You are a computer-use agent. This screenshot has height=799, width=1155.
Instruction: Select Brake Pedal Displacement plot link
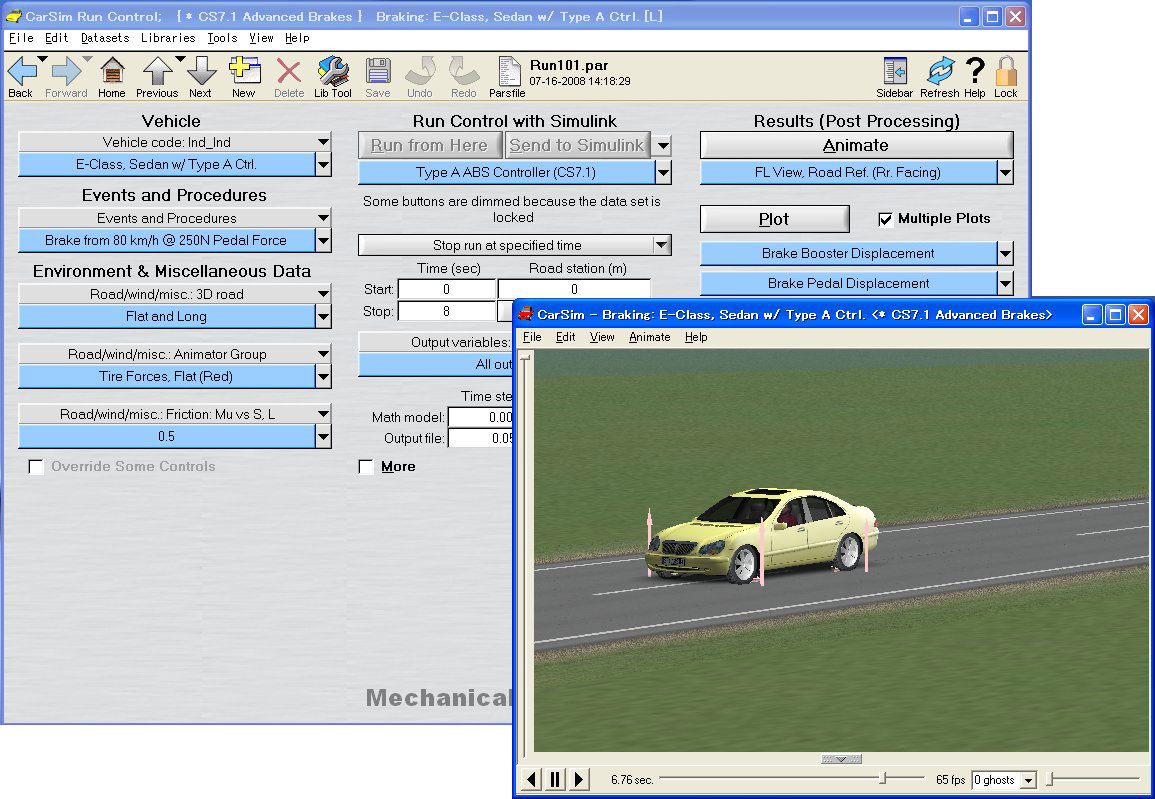(x=849, y=284)
